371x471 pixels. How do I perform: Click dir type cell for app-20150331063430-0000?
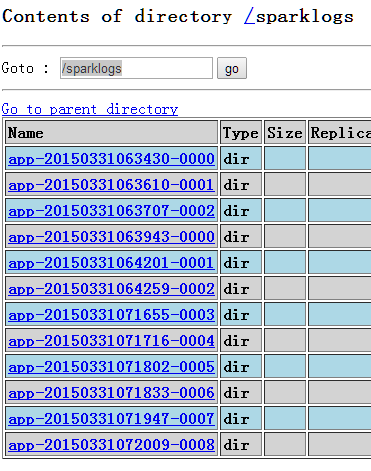tap(241, 158)
